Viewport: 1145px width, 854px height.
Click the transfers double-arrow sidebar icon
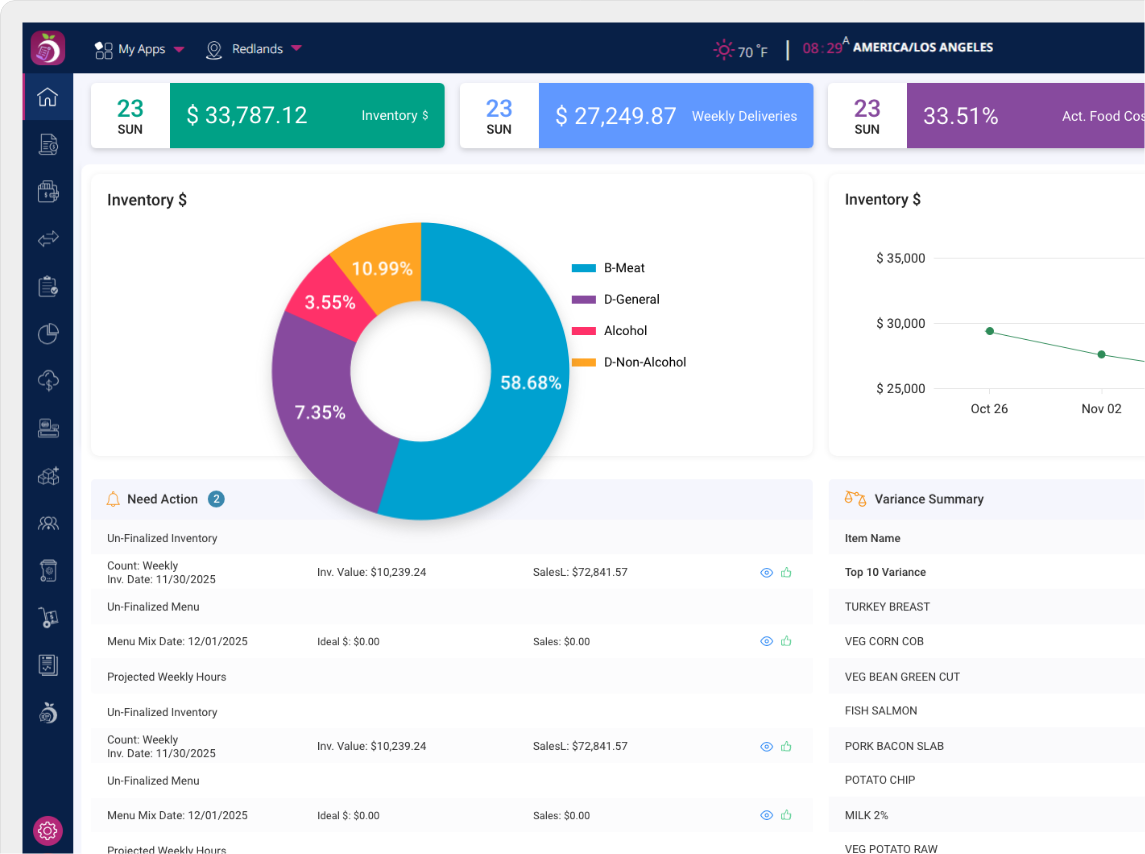click(x=48, y=239)
